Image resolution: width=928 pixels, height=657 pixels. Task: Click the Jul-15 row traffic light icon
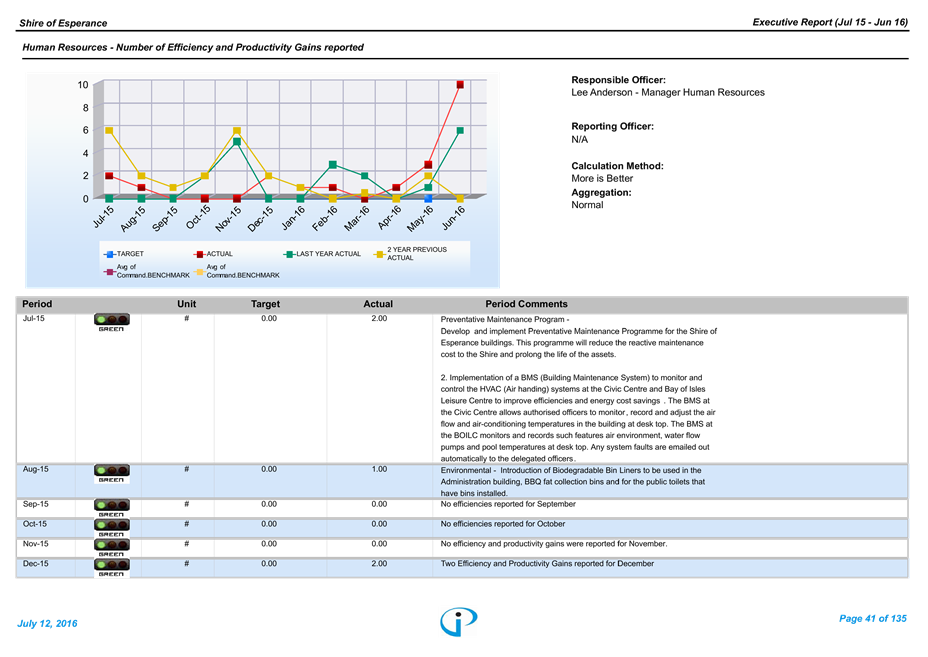(x=111, y=320)
